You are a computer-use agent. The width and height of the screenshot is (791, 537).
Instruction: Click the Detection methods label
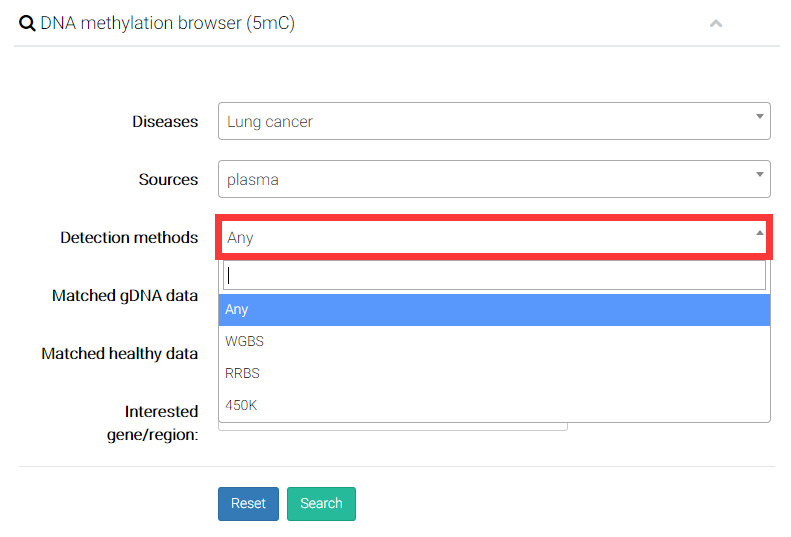[x=129, y=238]
